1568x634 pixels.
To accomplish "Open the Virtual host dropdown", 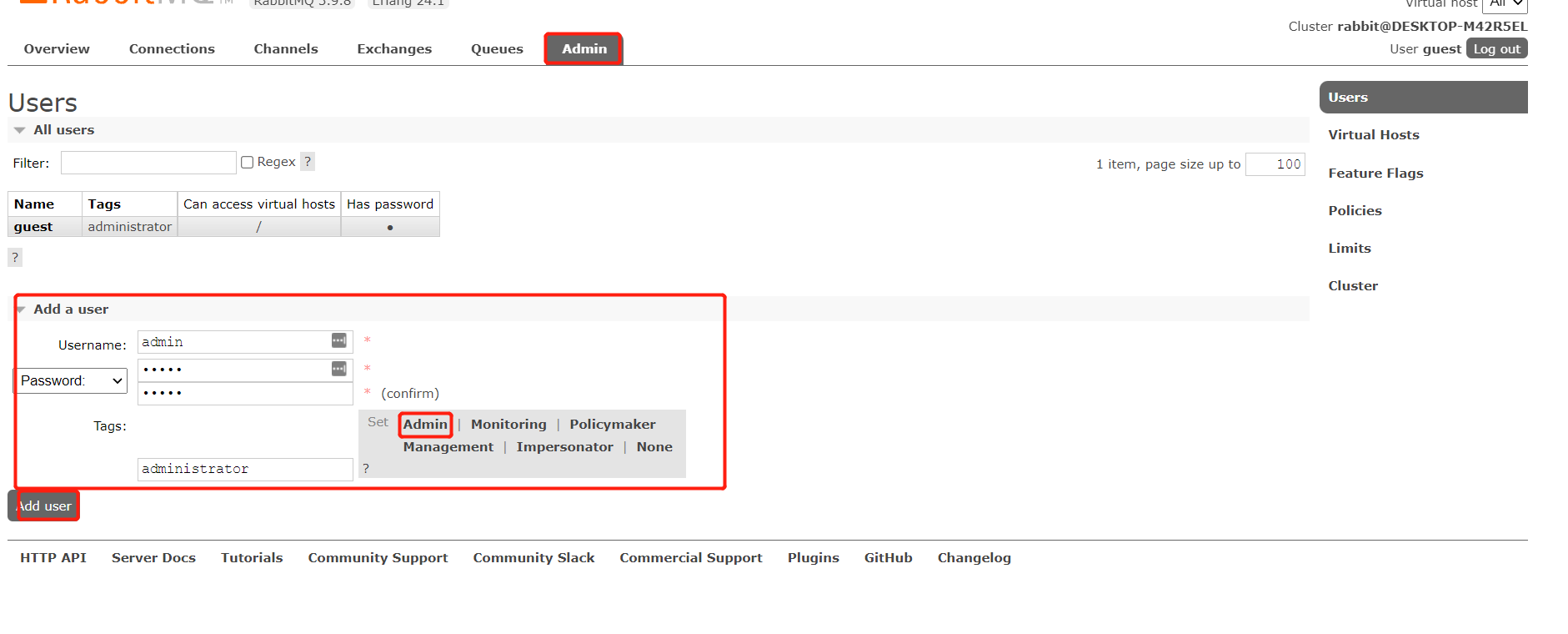I will (x=1505, y=5).
